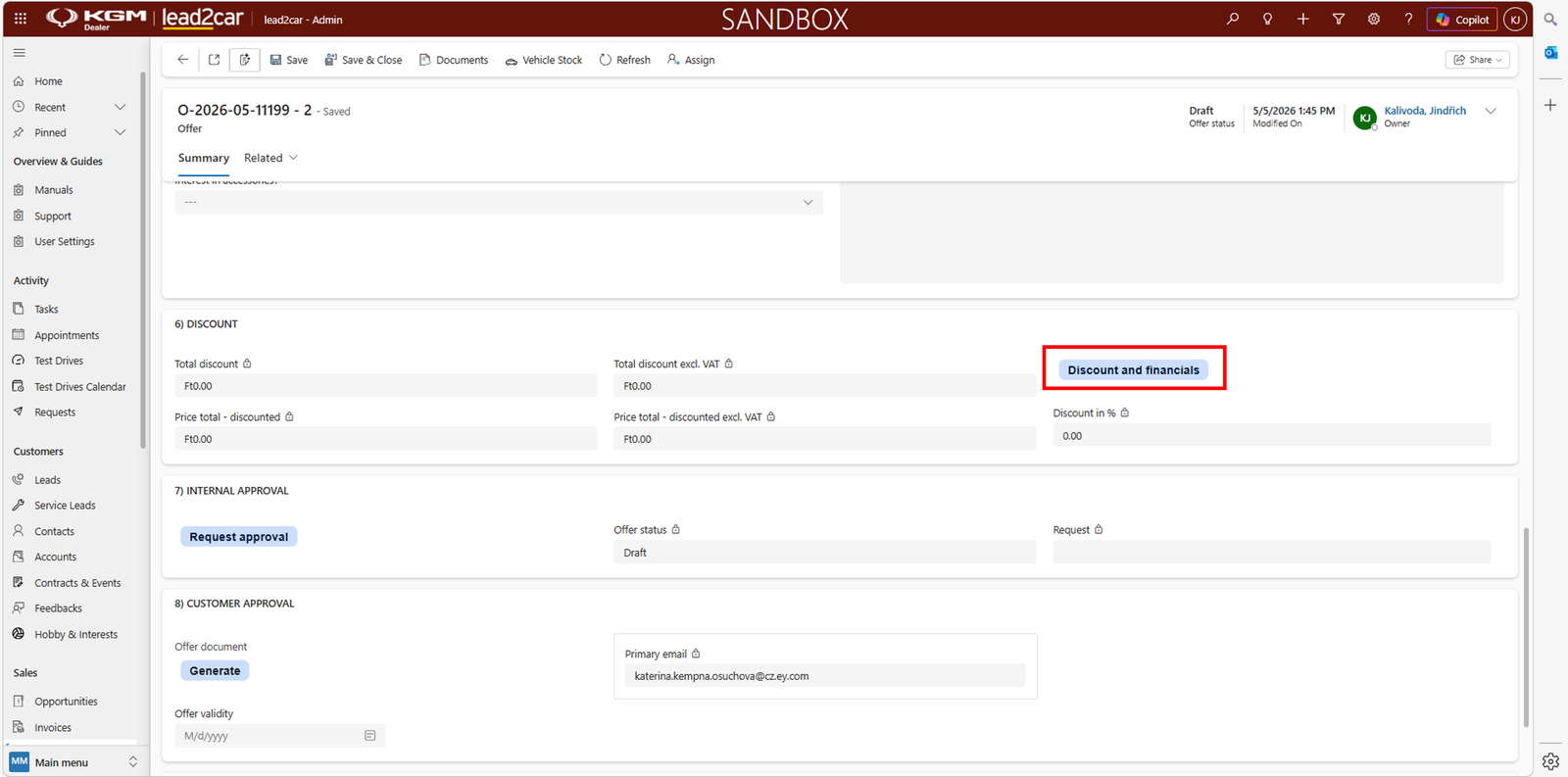Open the calendar picker for Offer validity

(x=370, y=736)
